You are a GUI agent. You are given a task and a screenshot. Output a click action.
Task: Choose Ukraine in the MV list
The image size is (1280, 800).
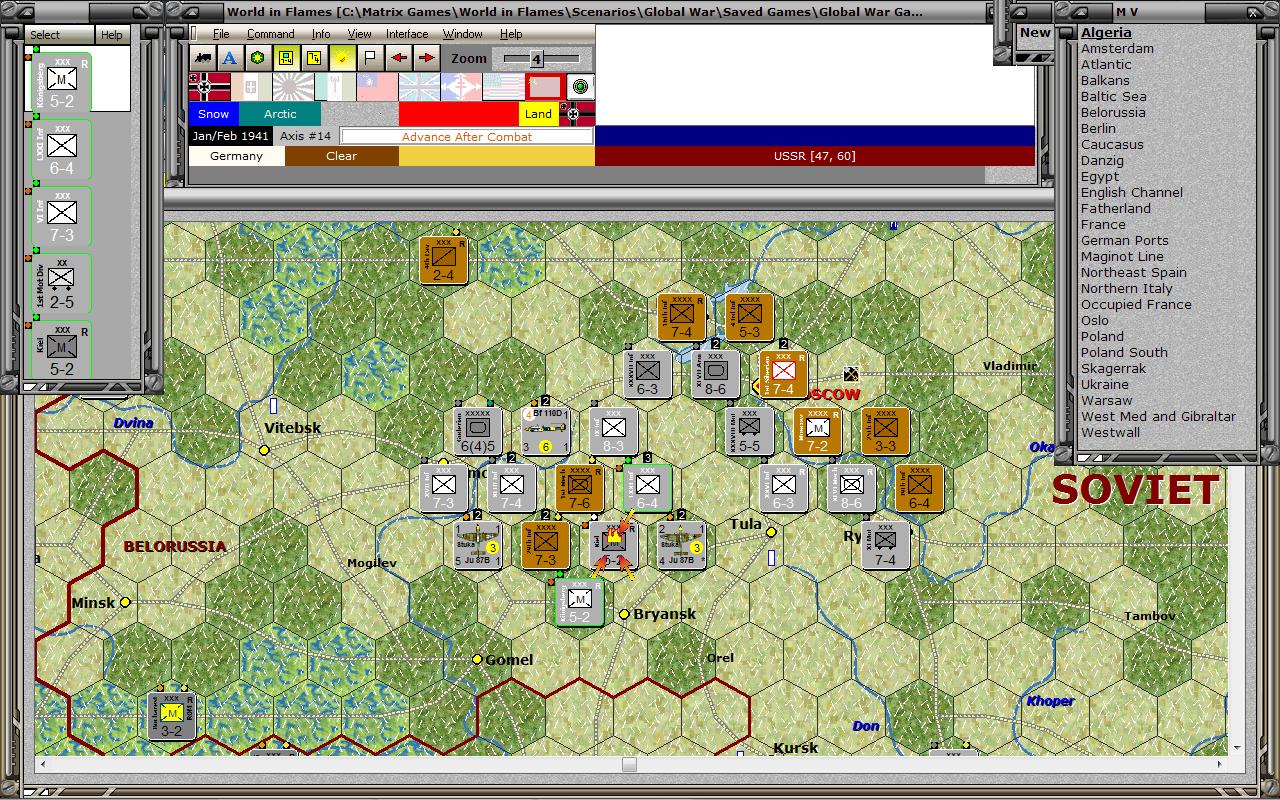tap(1104, 384)
